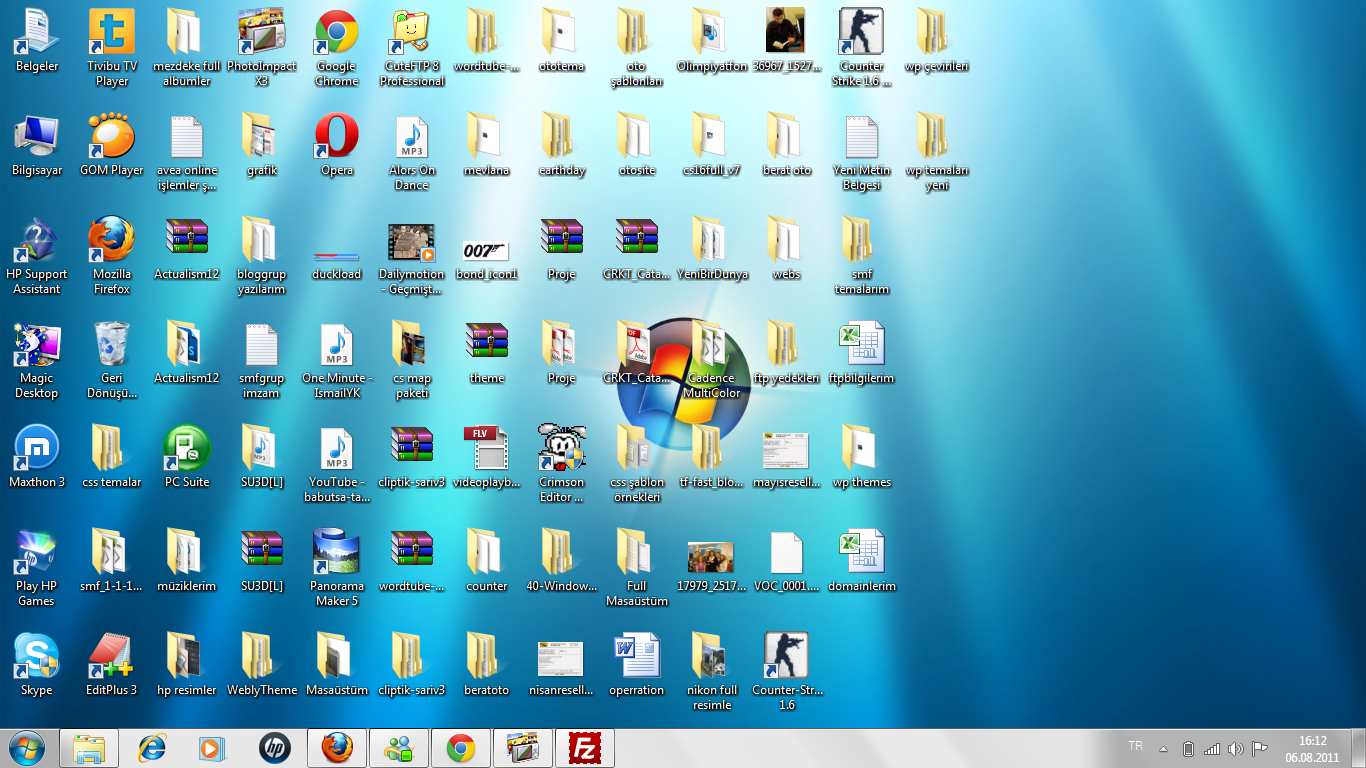Open Windows Explorer from the taskbar
Image resolution: width=1366 pixels, height=768 pixels.
[x=89, y=748]
